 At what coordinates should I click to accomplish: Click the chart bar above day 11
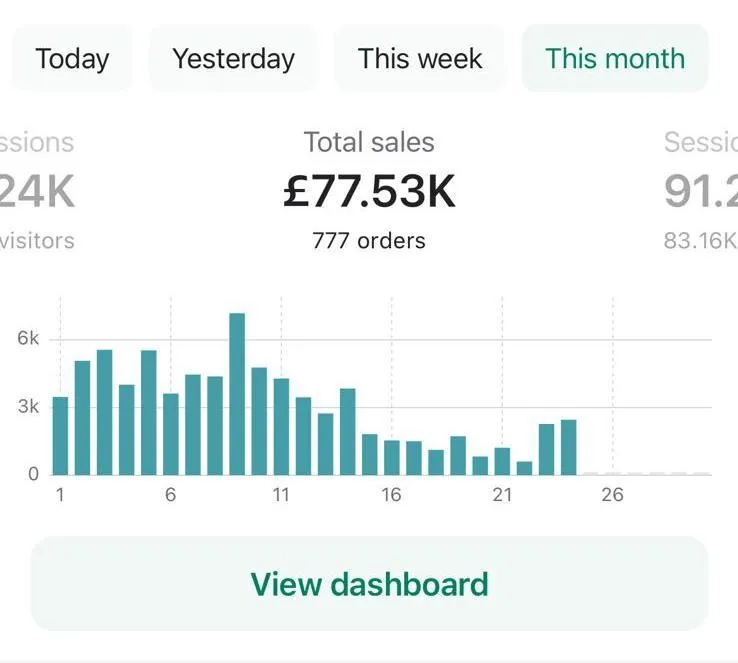281,427
